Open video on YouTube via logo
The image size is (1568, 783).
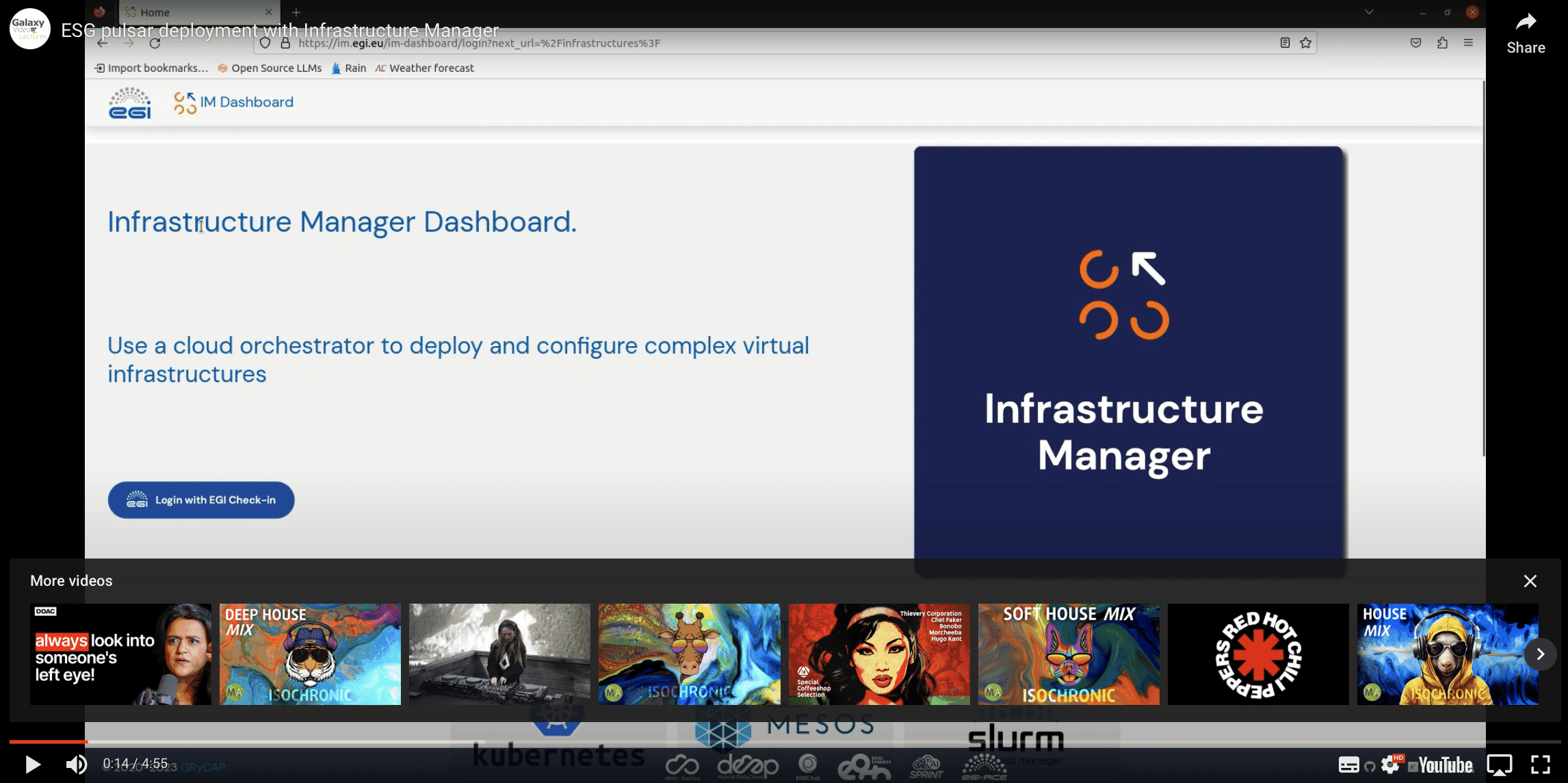1444,765
